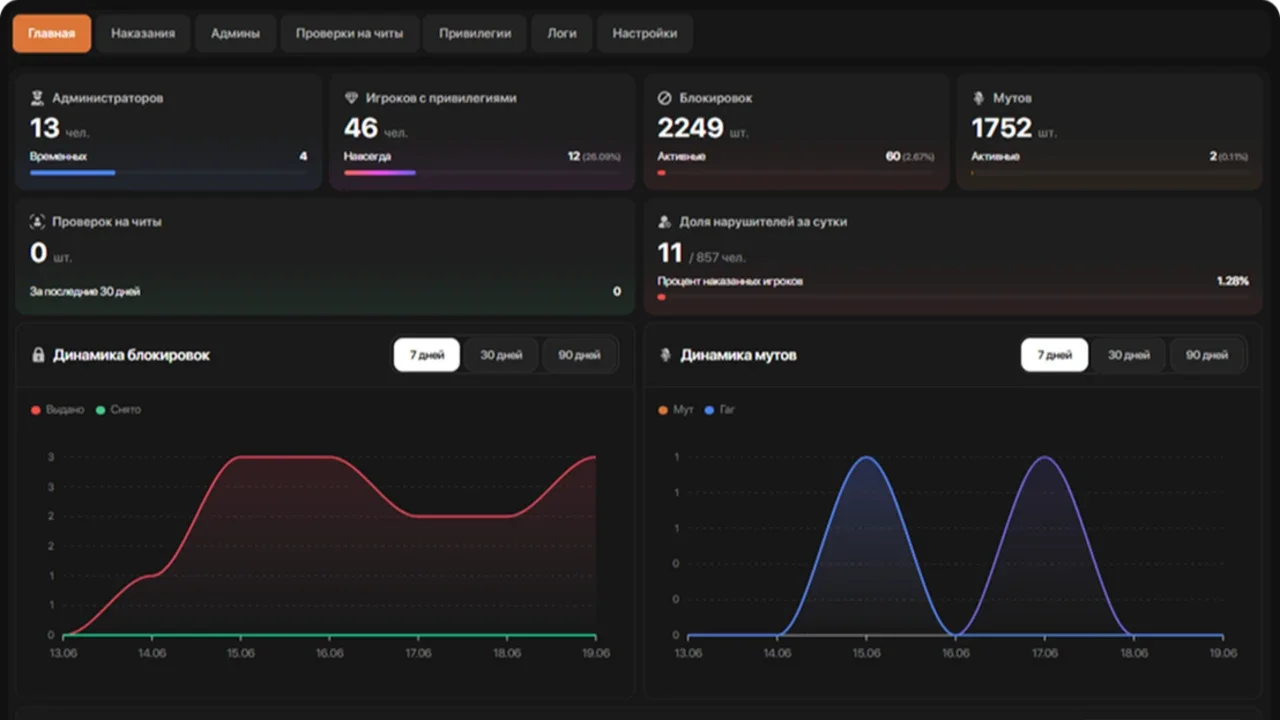Click the ban icon beside Блокировок
This screenshot has width=1280, height=720.
pyautogui.click(x=664, y=98)
